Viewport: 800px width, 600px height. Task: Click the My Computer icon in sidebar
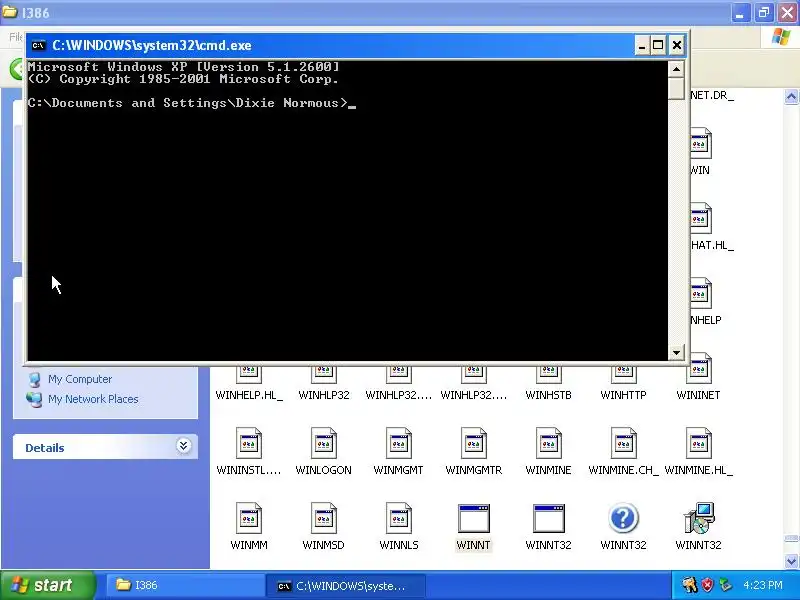click(35, 379)
